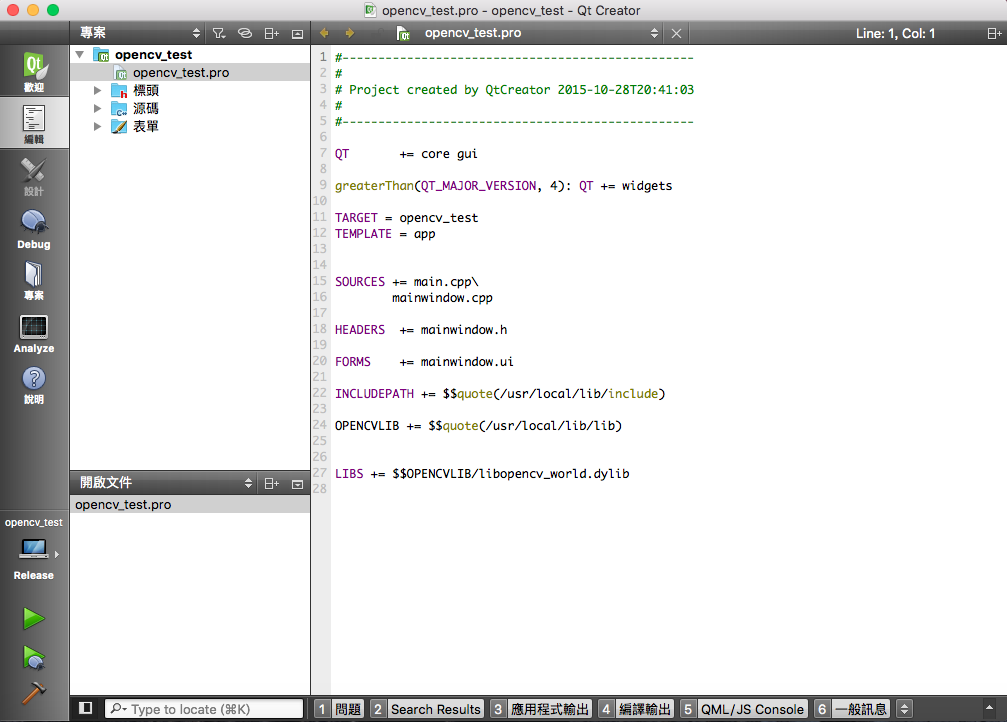Click the Line: 1, Col: 1 indicator
The width and height of the screenshot is (1007, 722).
[x=895, y=33]
